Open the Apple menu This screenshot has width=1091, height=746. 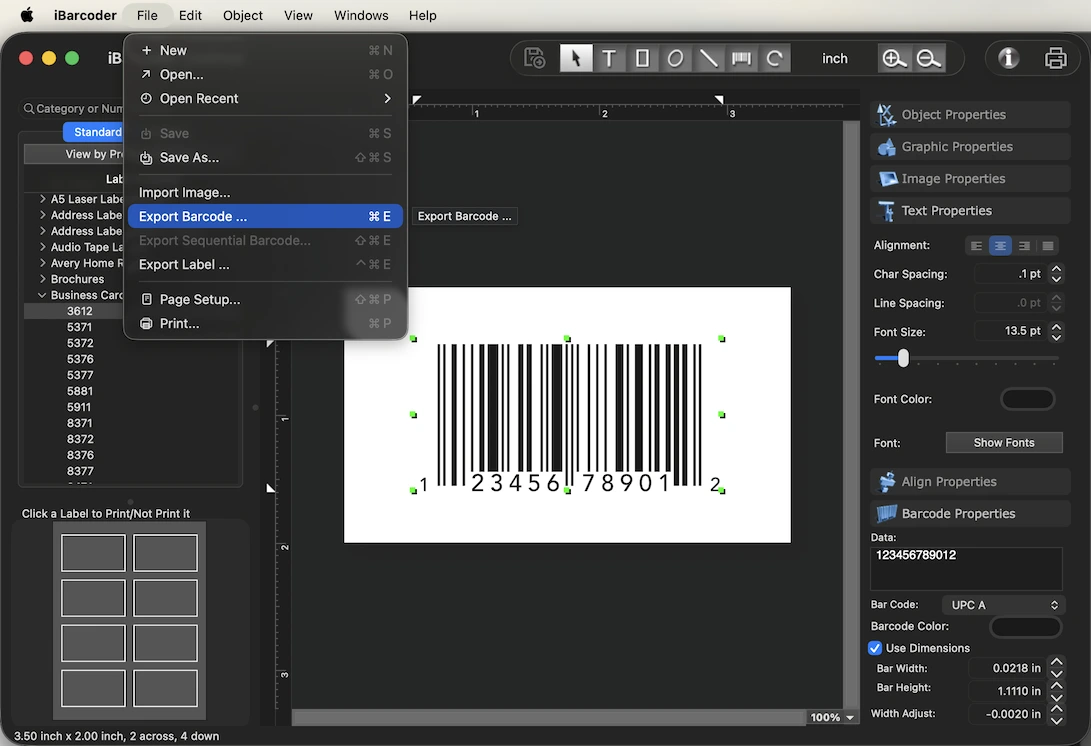[x=26, y=15]
